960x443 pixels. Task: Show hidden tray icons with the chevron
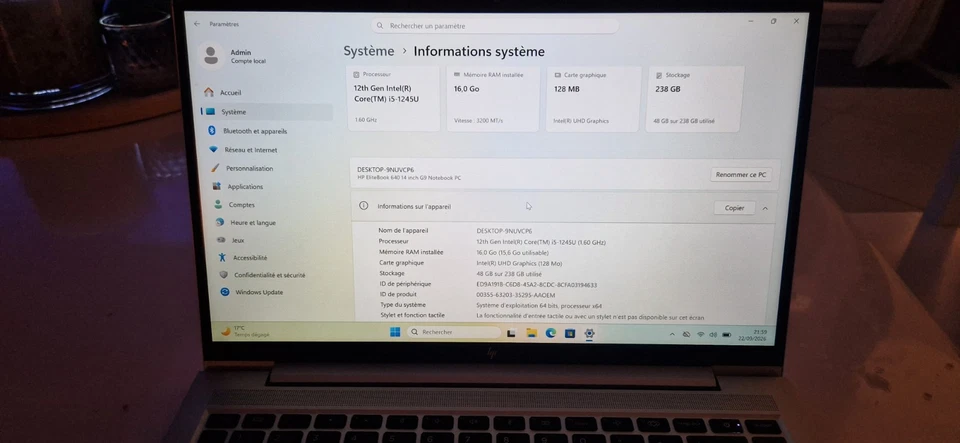coord(672,335)
